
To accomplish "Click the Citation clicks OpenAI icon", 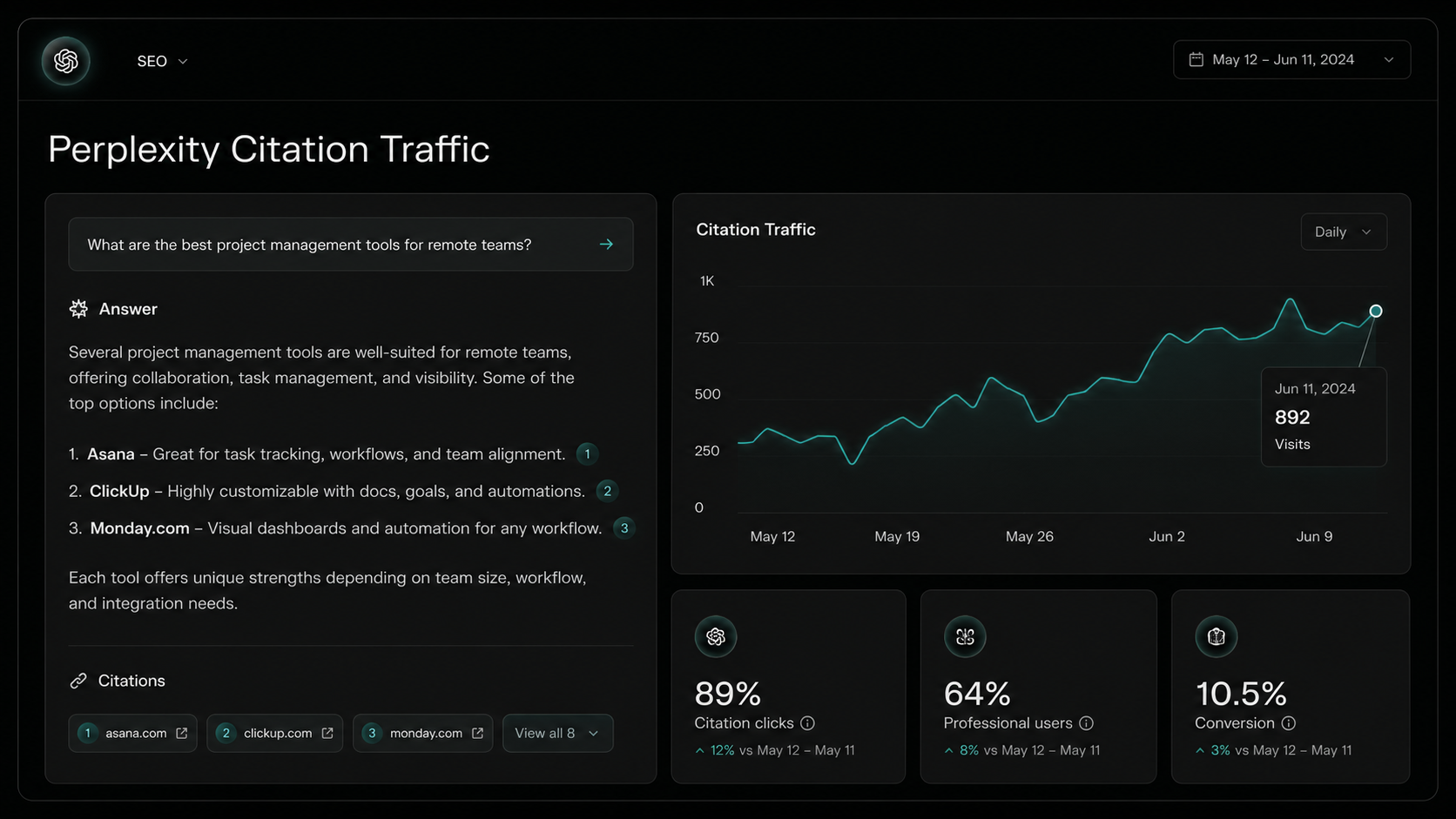I will (716, 637).
